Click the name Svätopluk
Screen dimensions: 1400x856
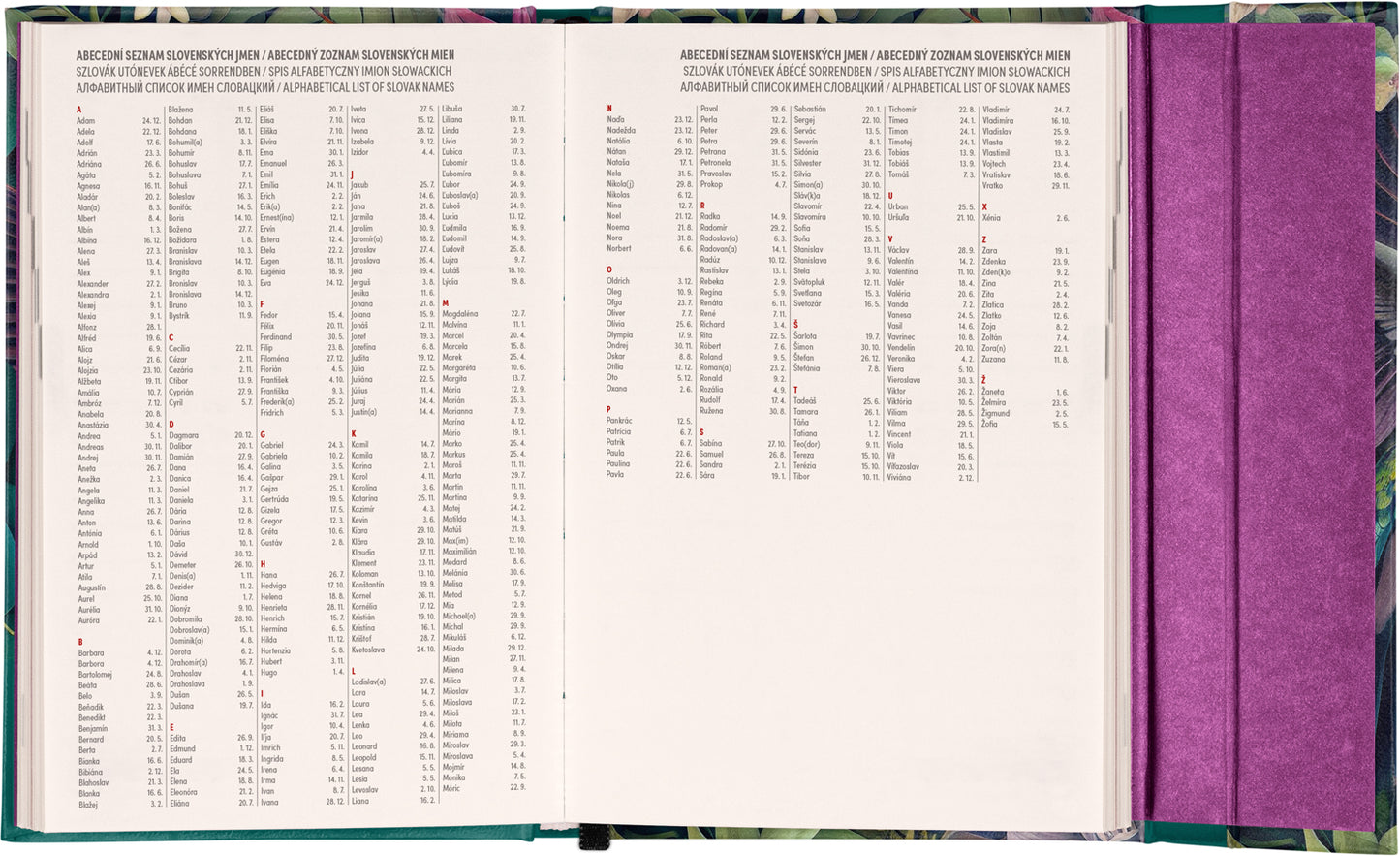pyautogui.click(x=810, y=282)
